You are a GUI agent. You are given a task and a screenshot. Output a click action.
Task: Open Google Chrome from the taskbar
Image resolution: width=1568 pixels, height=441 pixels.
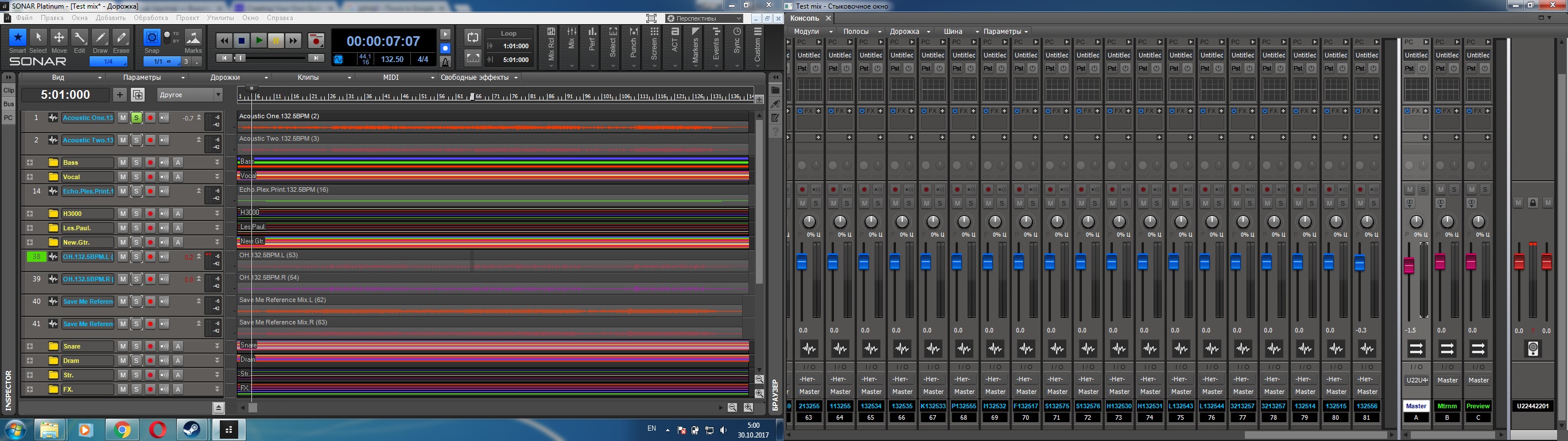(122, 430)
